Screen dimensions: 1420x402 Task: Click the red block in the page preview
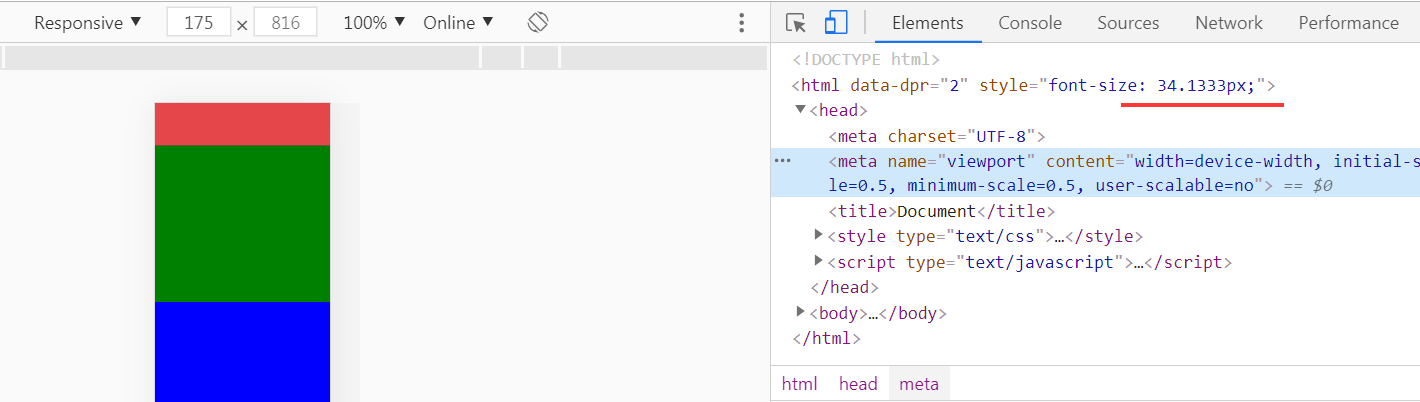tap(242, 124)
